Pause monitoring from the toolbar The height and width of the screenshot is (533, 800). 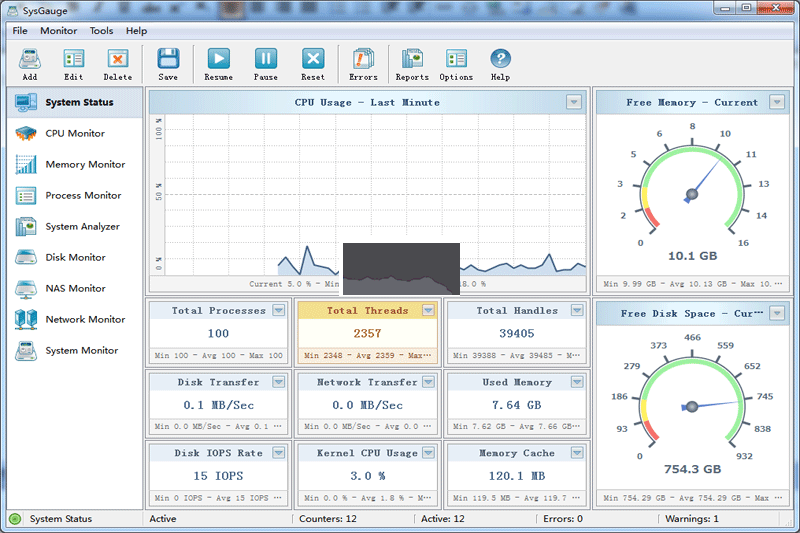coord(266,60)
